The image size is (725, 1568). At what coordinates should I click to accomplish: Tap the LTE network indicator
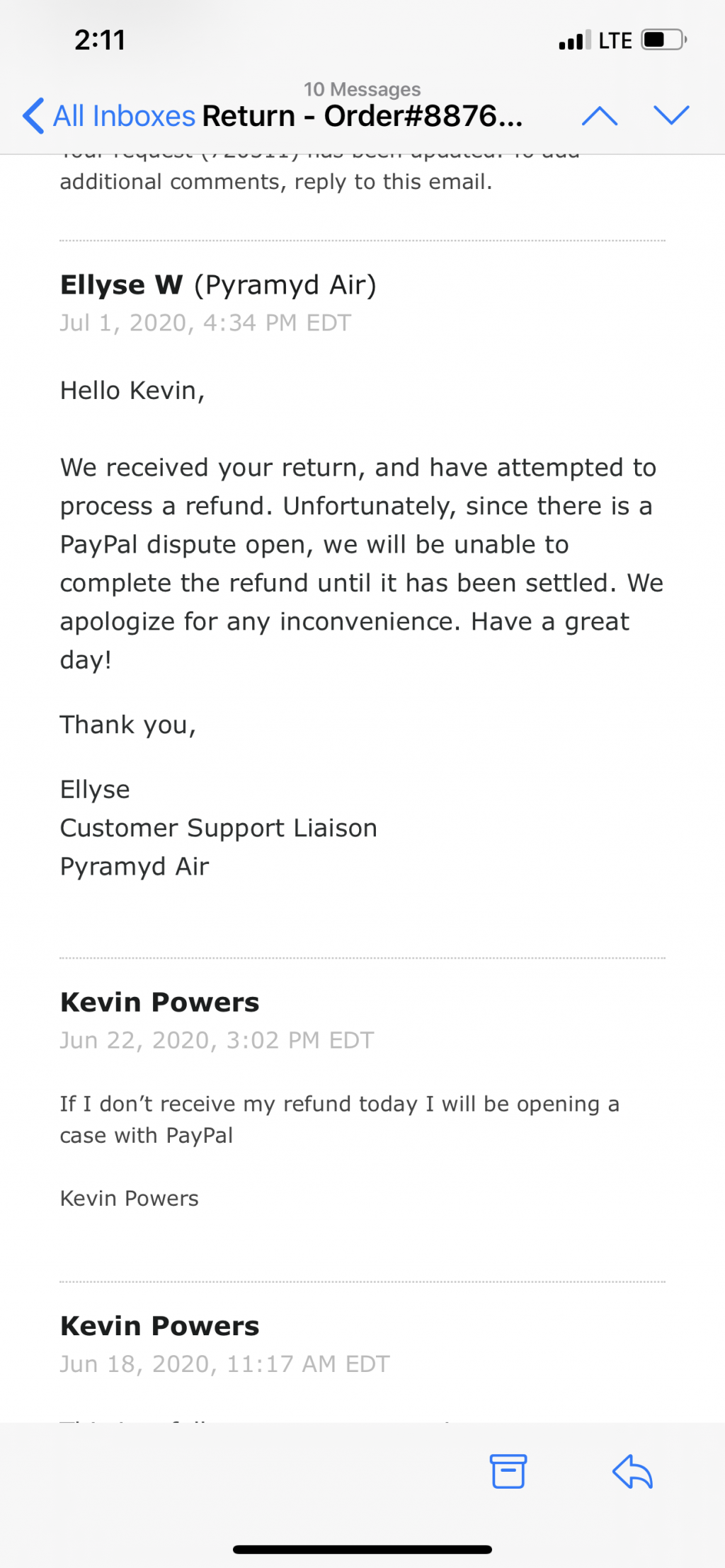(615, 41)
